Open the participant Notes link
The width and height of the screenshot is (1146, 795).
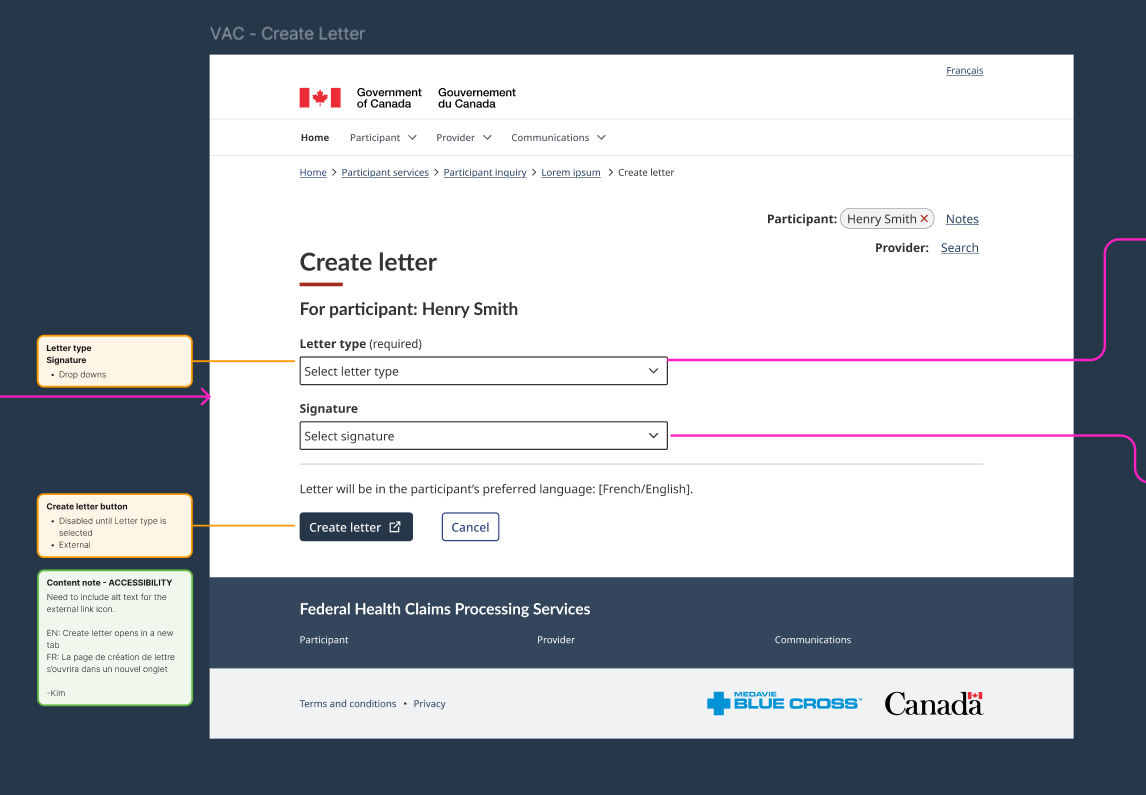click(962, 218)
